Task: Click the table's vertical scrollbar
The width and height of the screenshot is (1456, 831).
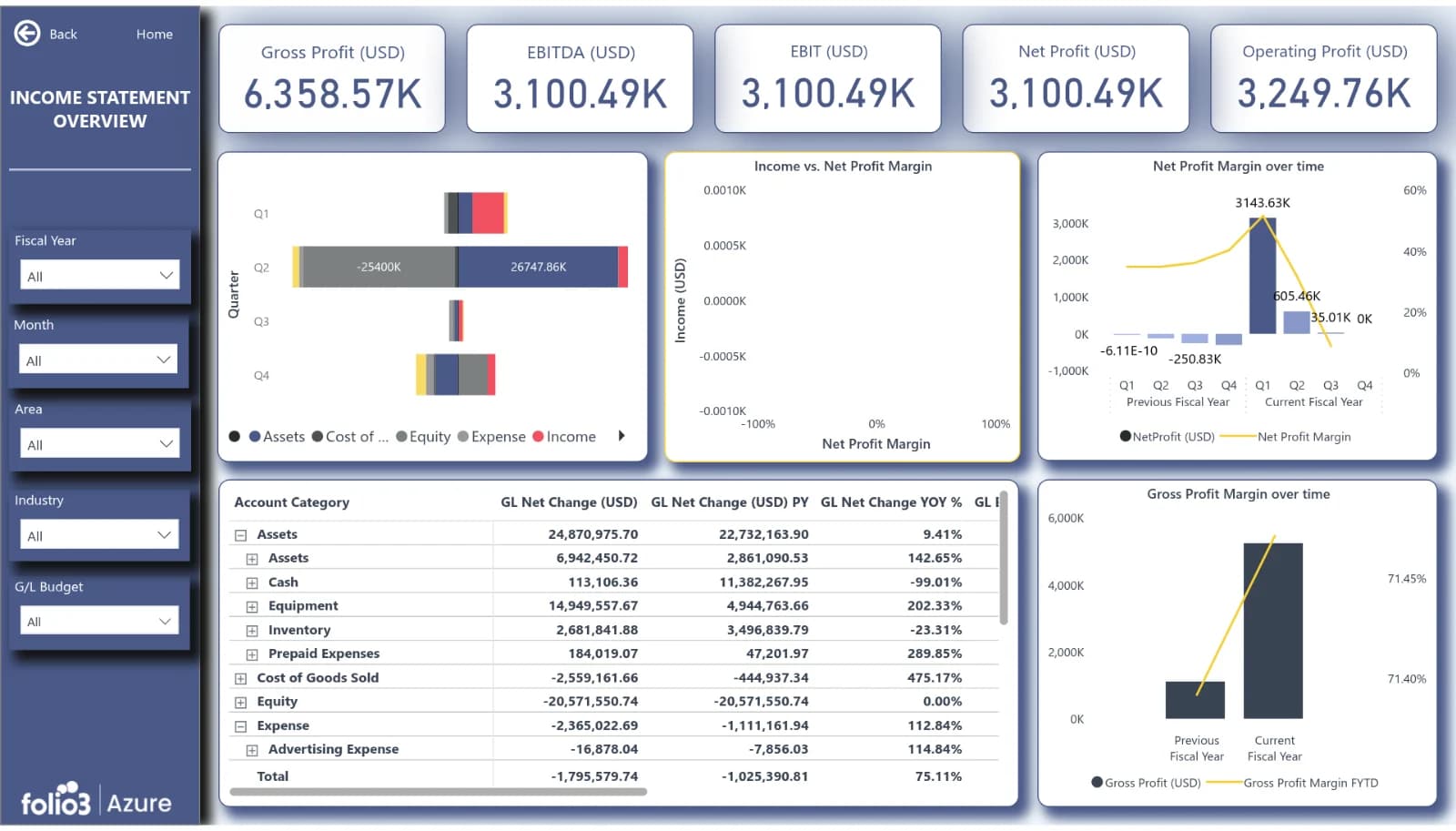Action: [x=1004, y=558]
